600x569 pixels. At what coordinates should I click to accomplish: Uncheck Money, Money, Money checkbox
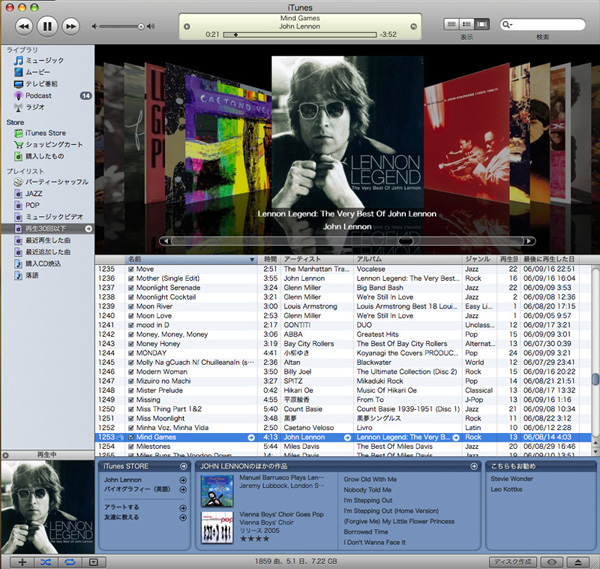pos(131,334)
